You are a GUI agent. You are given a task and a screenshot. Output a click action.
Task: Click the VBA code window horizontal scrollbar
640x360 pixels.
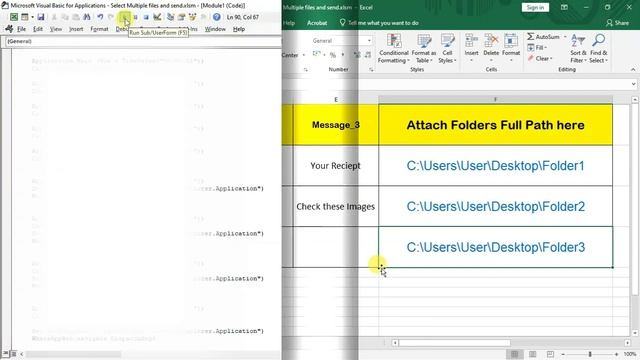(x=73, y=354)
